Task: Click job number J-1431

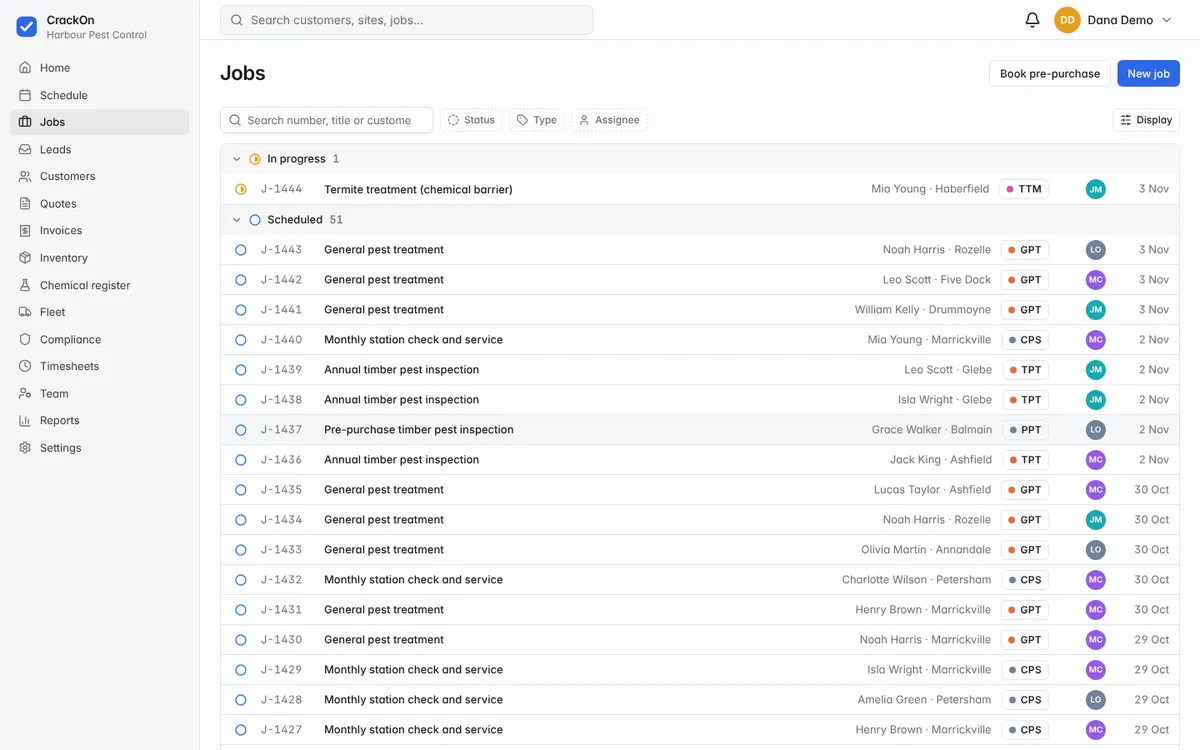Action: coord(281,610)
